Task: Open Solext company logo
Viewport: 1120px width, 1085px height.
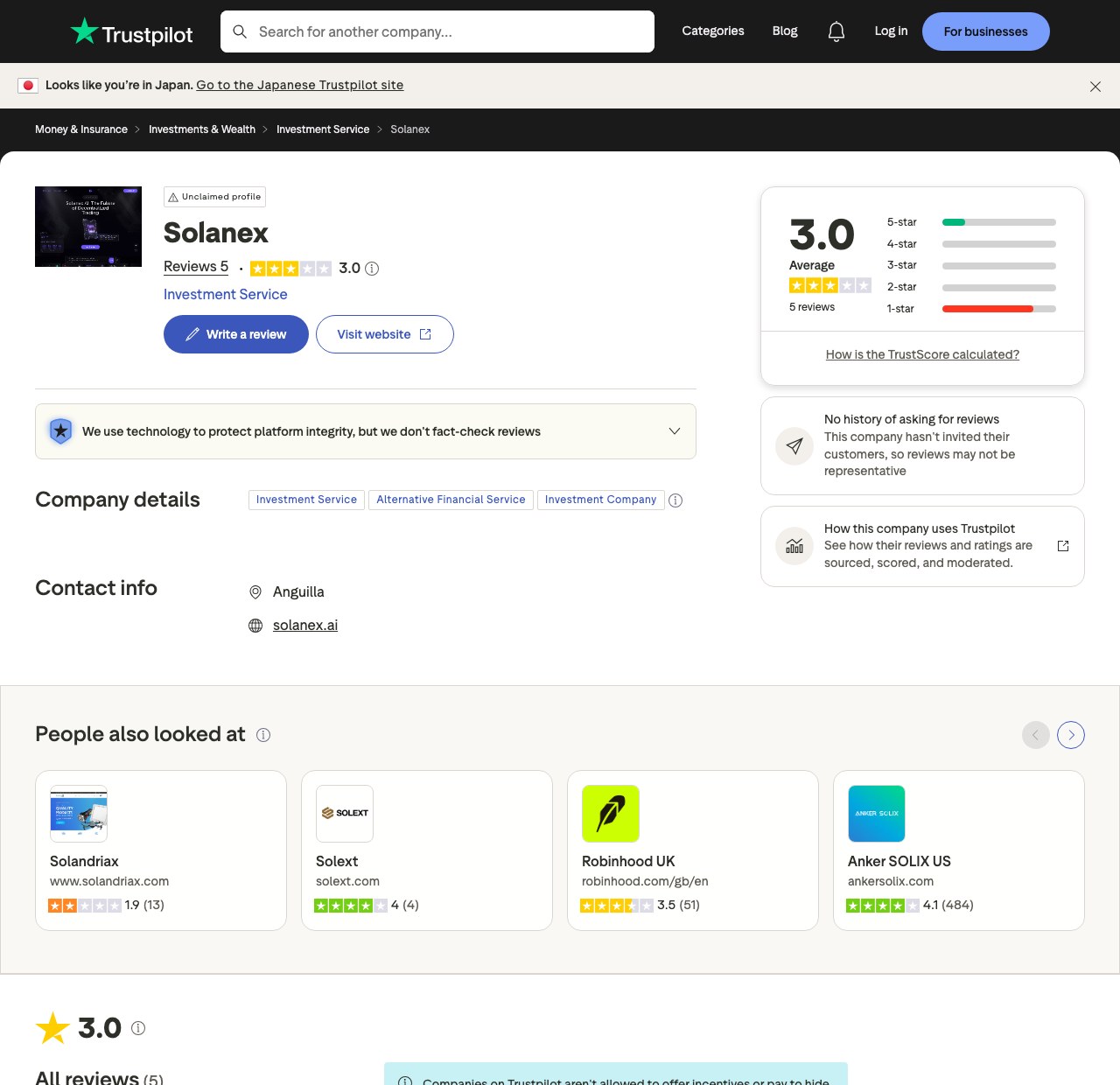Action: pos(345,814)
